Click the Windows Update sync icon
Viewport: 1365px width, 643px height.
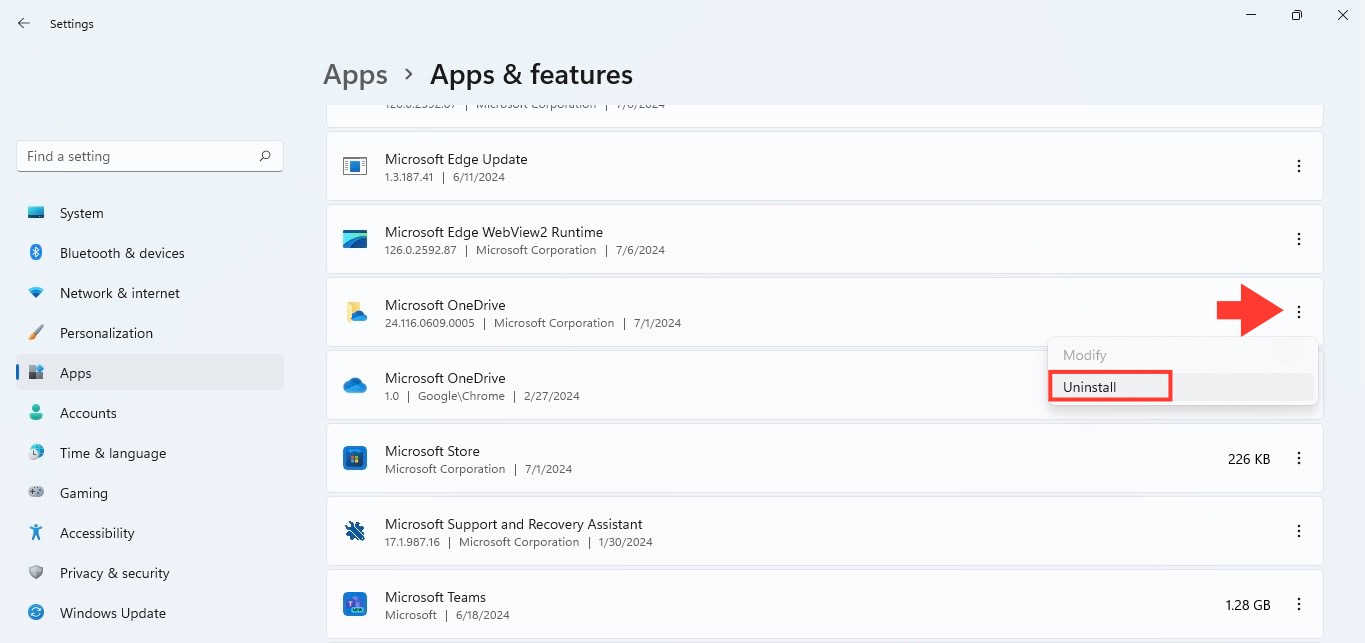36,613
